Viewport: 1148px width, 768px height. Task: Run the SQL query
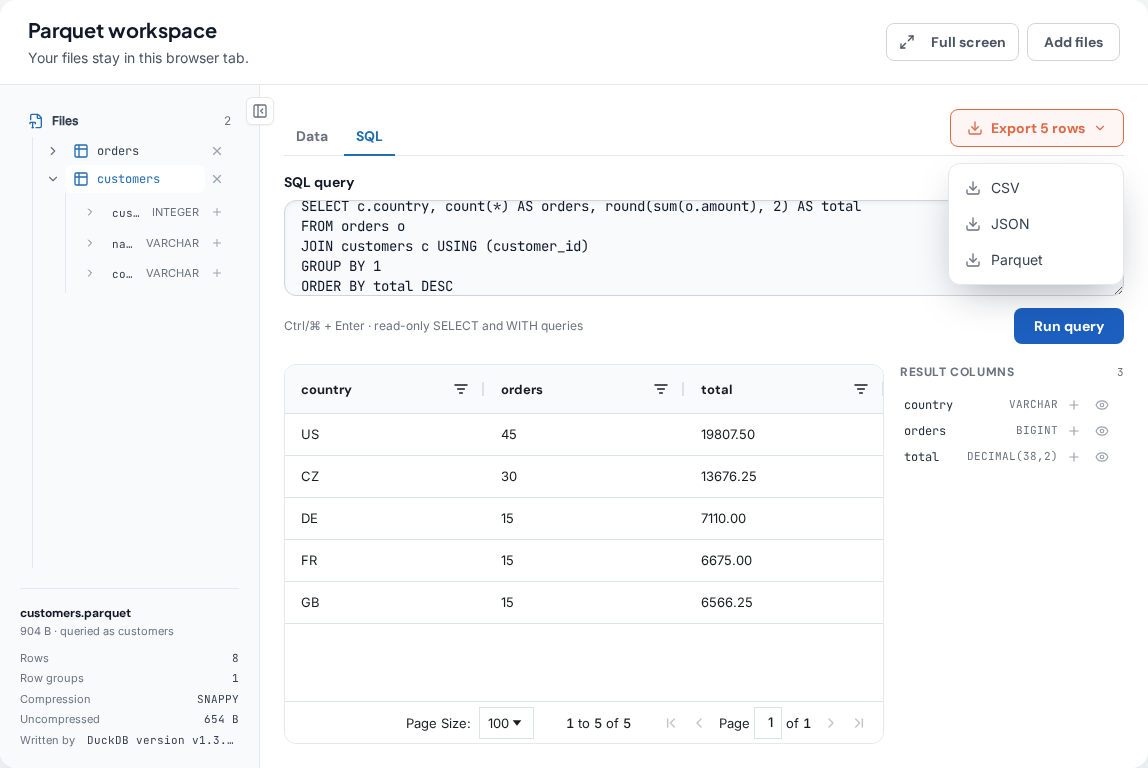click(1068, 326)
